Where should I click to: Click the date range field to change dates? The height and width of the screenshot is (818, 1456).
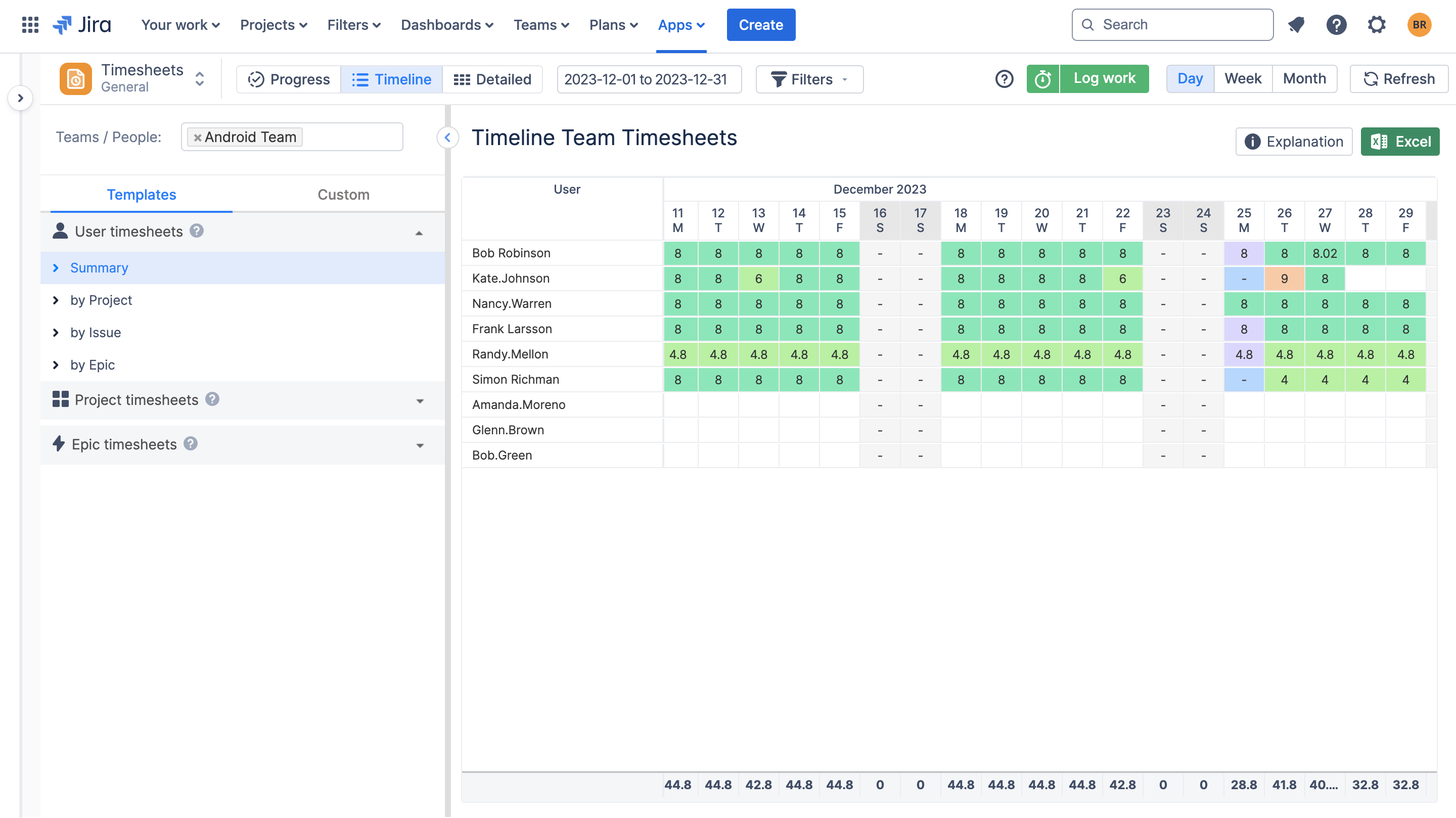pyautogui.click(x=649, y=79)
